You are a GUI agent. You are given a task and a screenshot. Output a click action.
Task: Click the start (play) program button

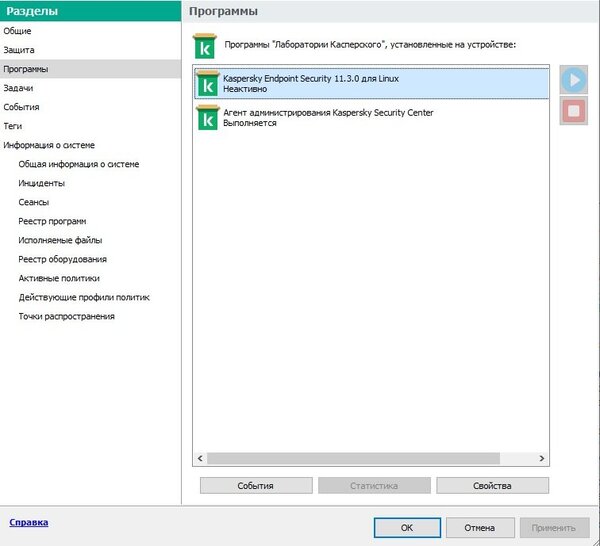(x=574, y=80)
